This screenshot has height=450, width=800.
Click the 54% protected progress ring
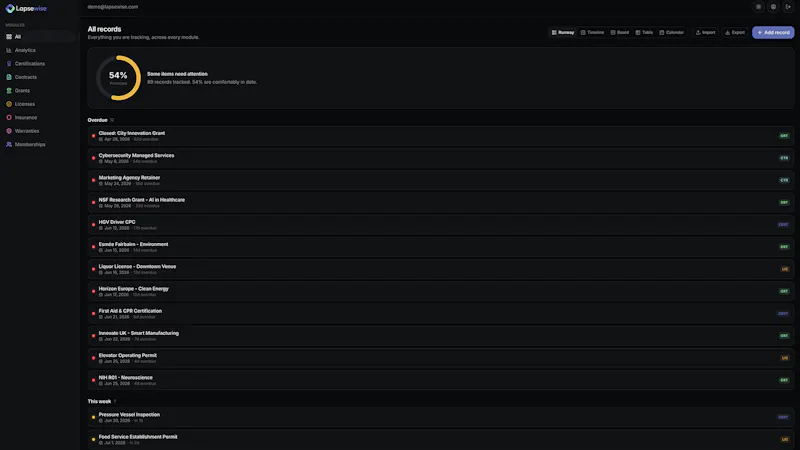click(x=118, y=78)
